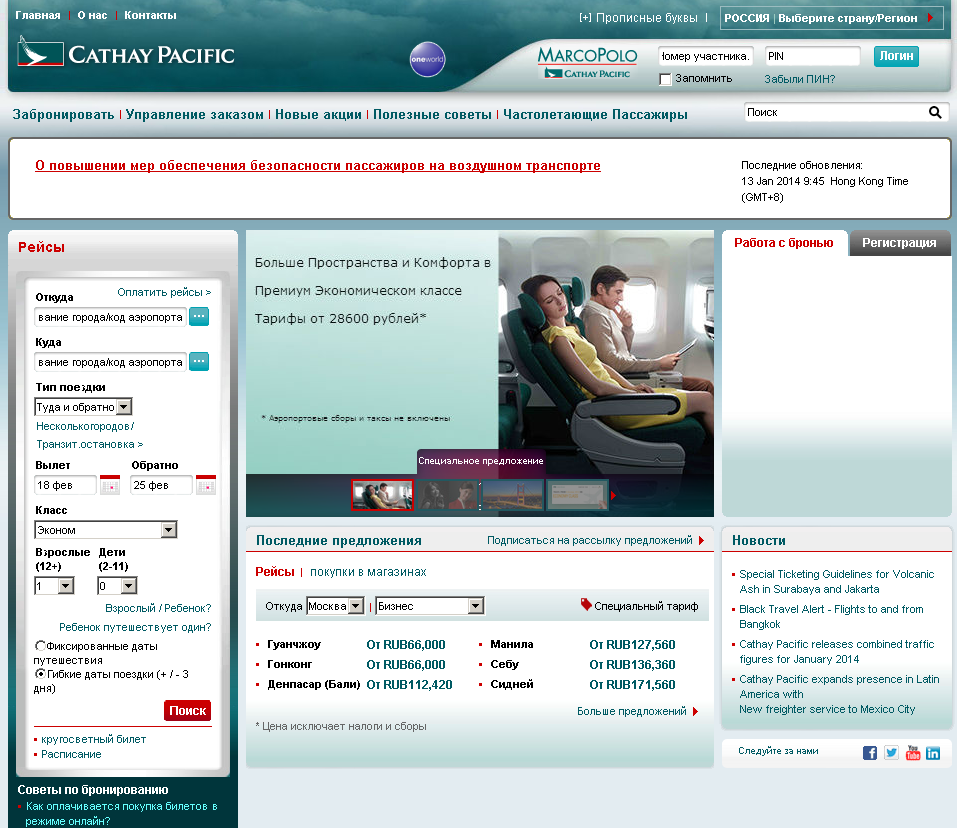
Task: Switch to the Регистрация tab
Action: pyautogui.click(x=899, y=243)
